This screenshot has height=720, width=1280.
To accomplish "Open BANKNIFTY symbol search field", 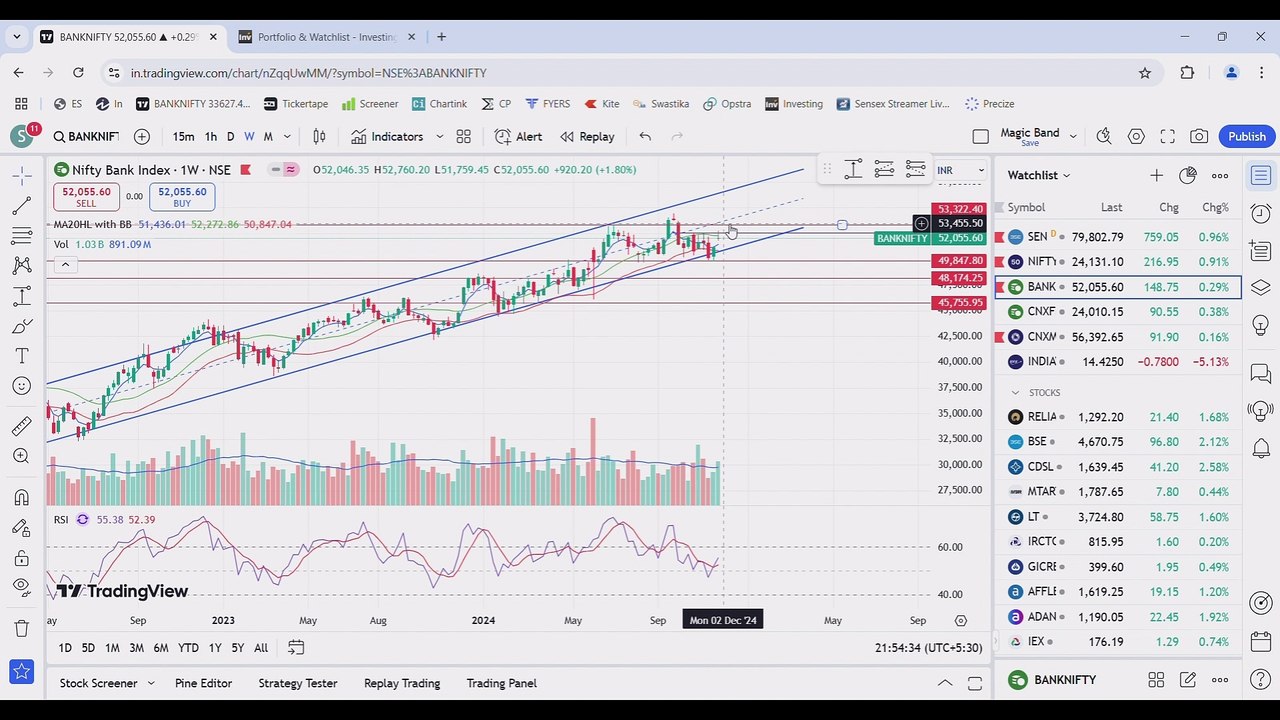I will pyautogui.click(x=86, y=136).
